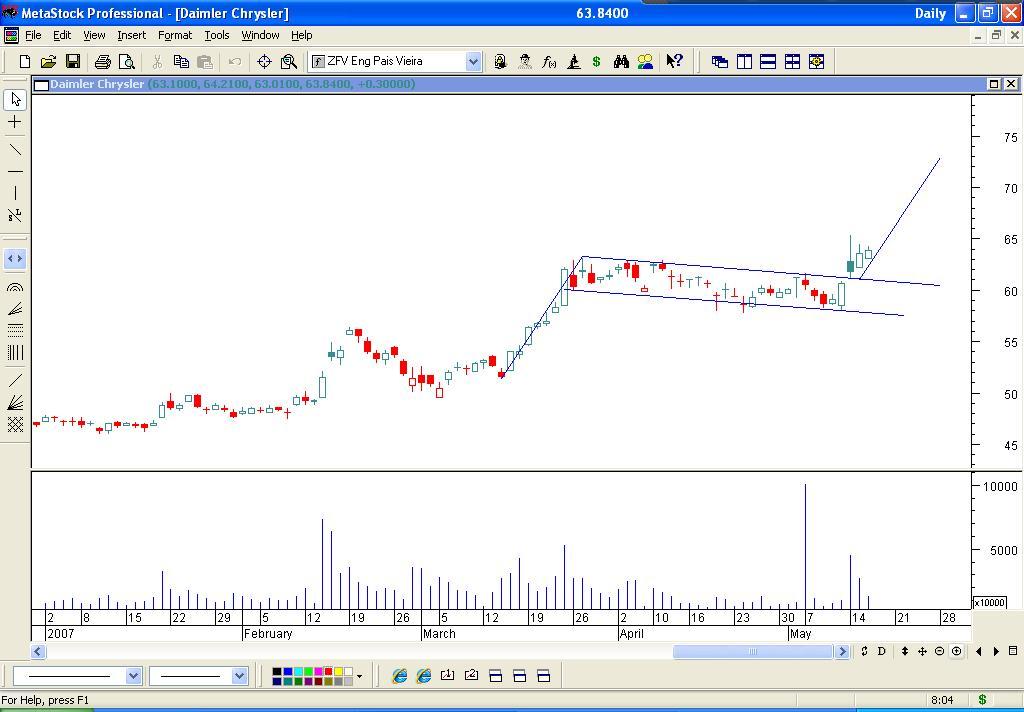The width and height of the screenshot is (1024, 712).
Task: Pick the black color swatch
Action: click(277, 672)
